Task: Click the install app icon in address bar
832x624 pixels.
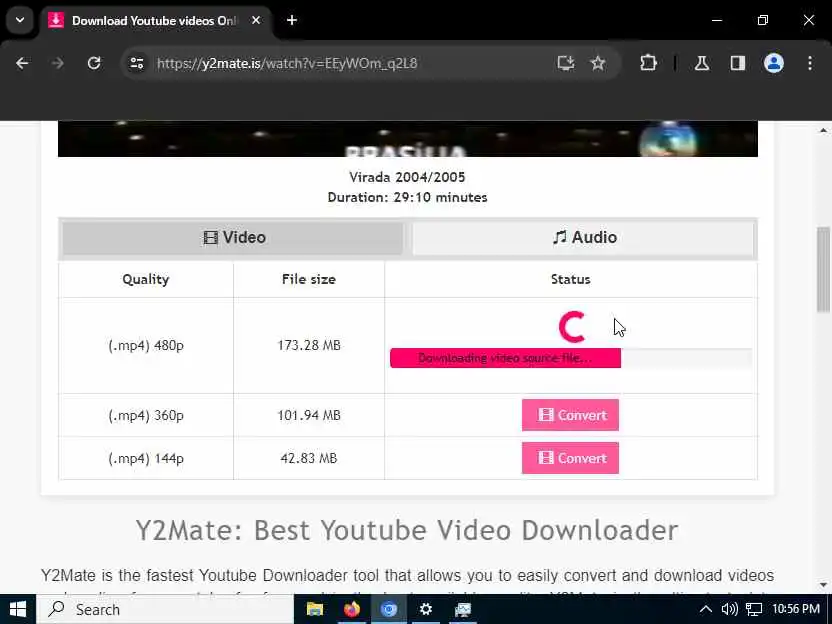Action: pyautogui.click(x=566, y=63)
